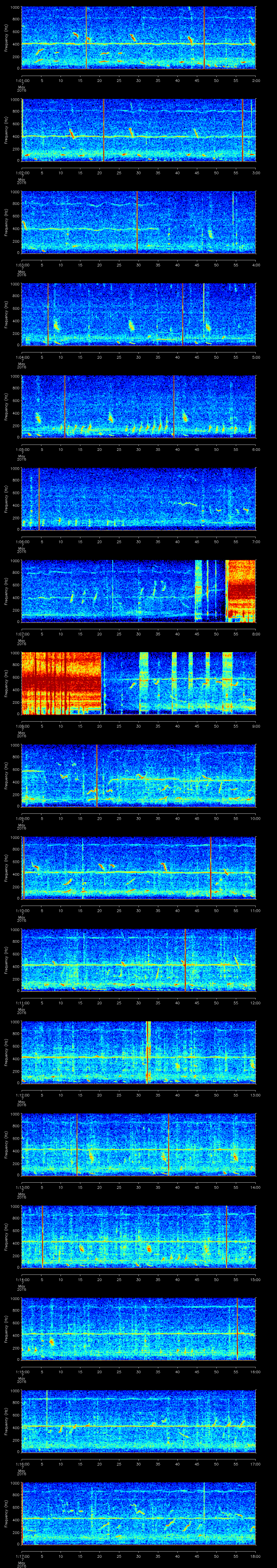Image resolution: width=277 pixels, height=1568 pixels.
Task: Click the '1:12:00' time axis label
Action: click(22, 1095)
